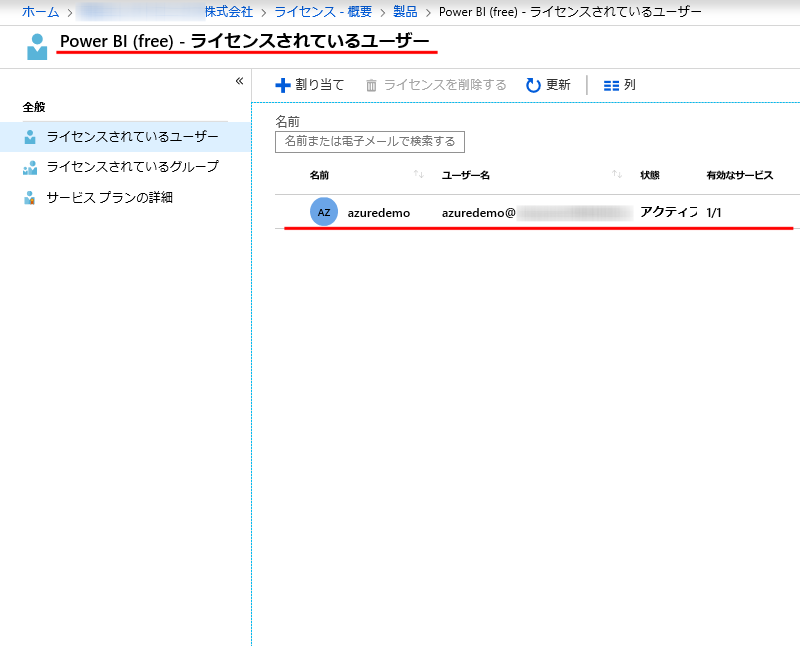Screen dimensions: 800x646
Task: Sort by ユーザー名 column arrows
Action: click(617, 175)
